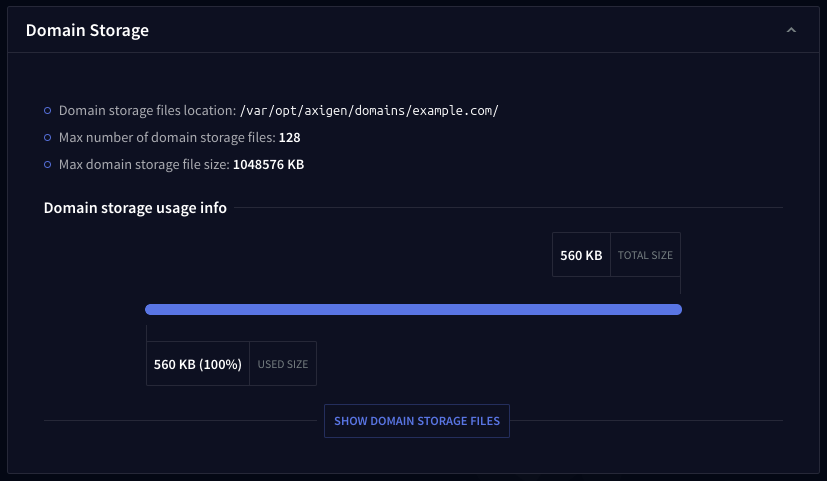
Task: Click the 560 KB total size value
Action: tap(581, 255)
